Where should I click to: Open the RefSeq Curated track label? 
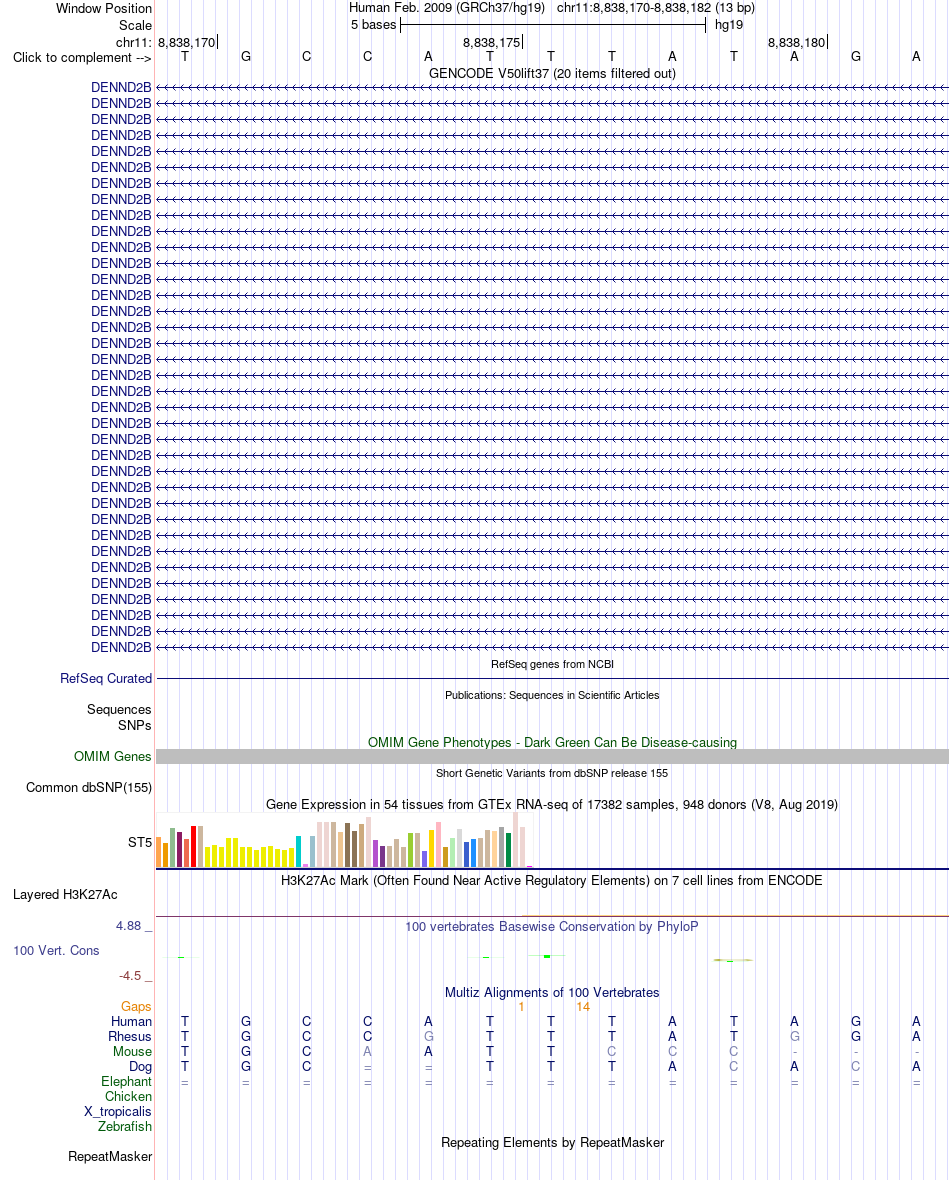(106, 678)
